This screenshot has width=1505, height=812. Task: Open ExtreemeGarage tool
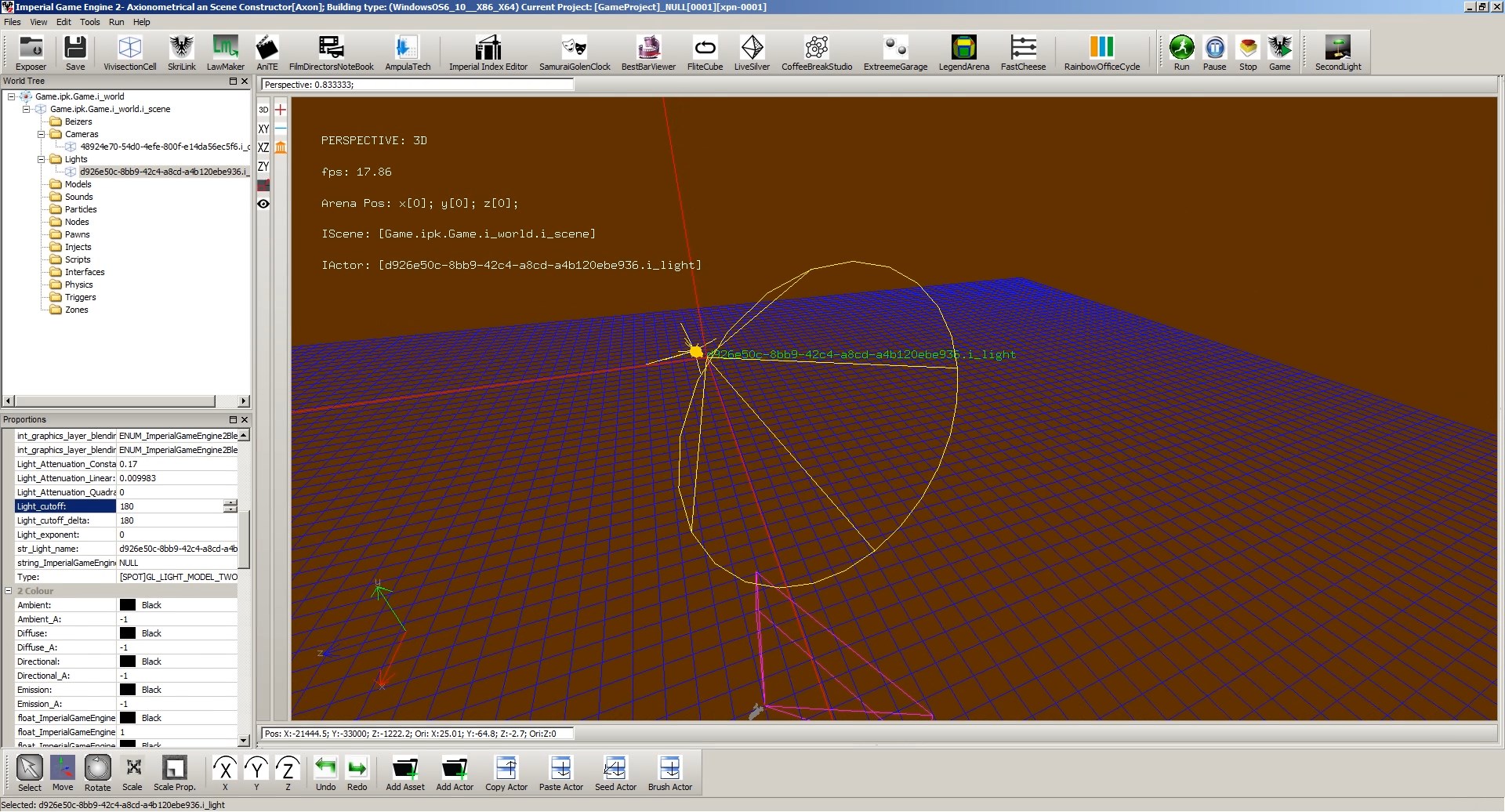(x=895, y=53)
